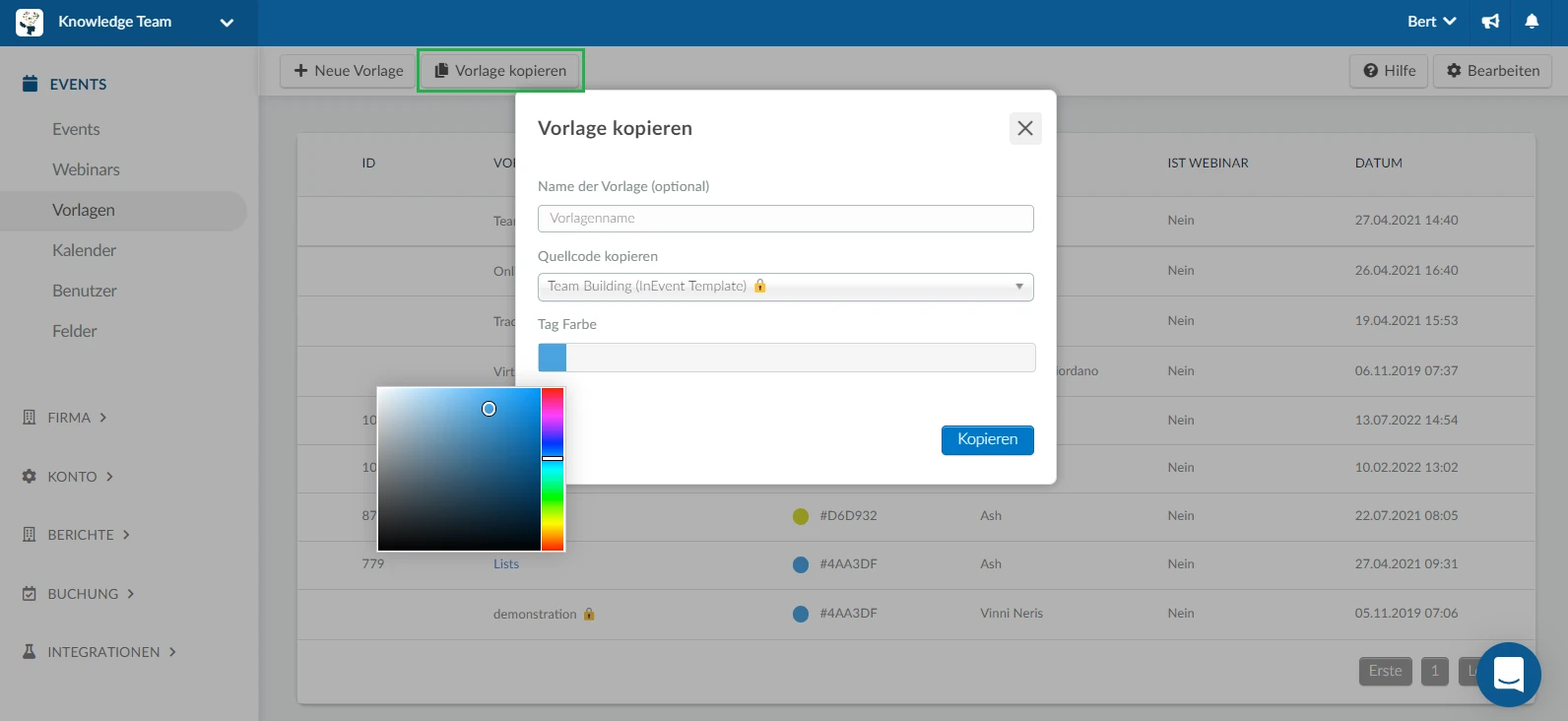Open Kalender in the sidebar
Screen dimensions: 1568x721
[x=84, y=250]
